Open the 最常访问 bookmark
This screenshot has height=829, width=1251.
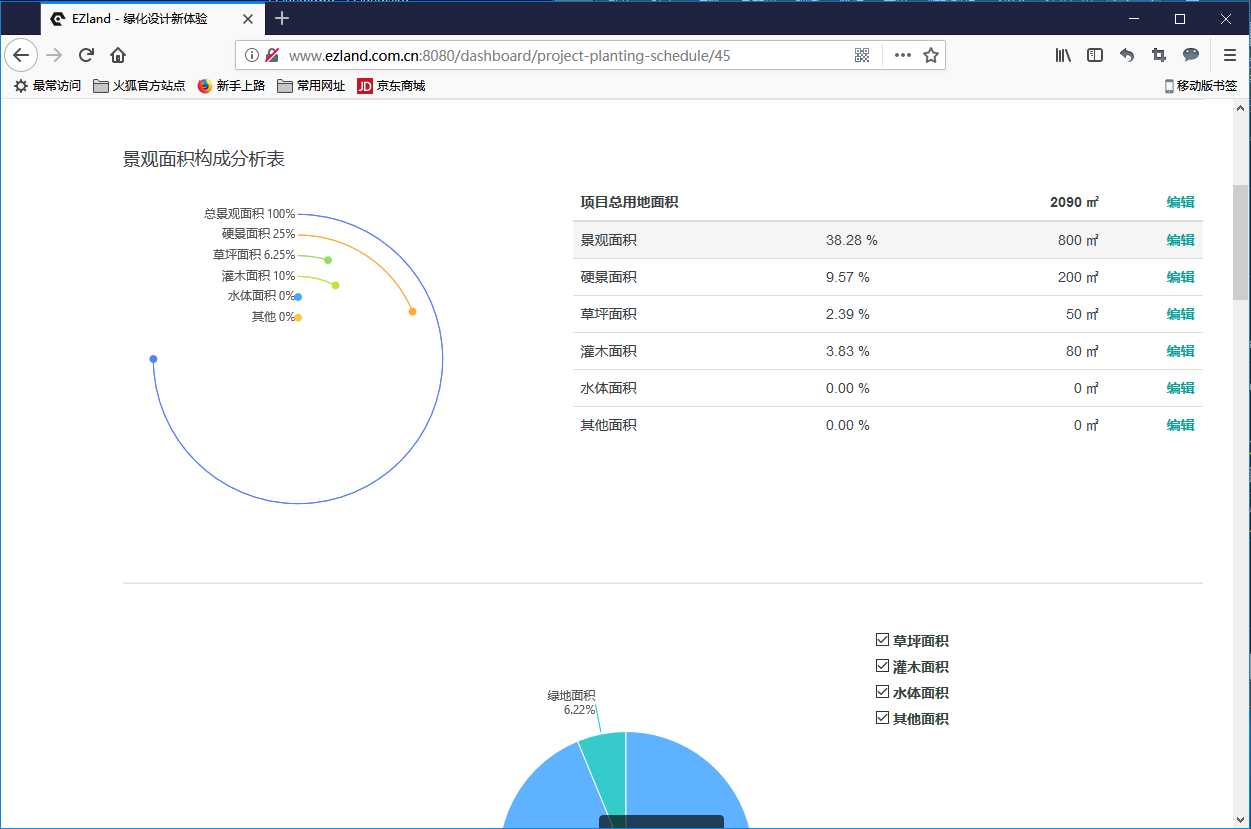tap(47, 86)
